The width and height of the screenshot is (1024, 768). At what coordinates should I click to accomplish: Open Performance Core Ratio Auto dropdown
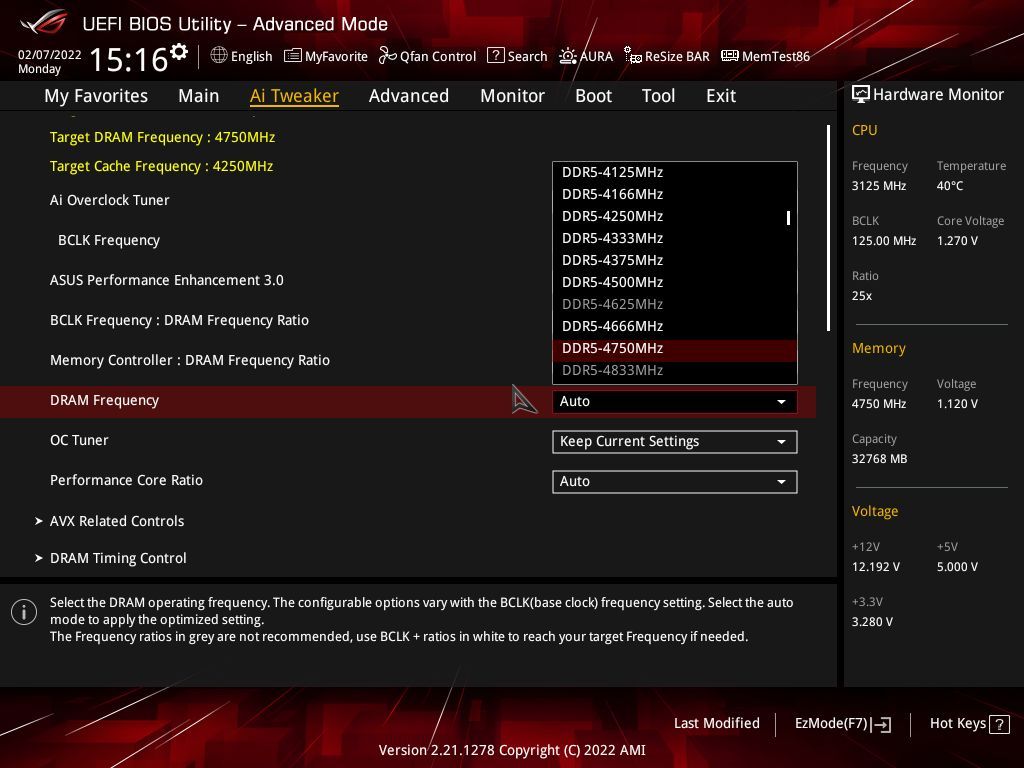click(675, 482)
